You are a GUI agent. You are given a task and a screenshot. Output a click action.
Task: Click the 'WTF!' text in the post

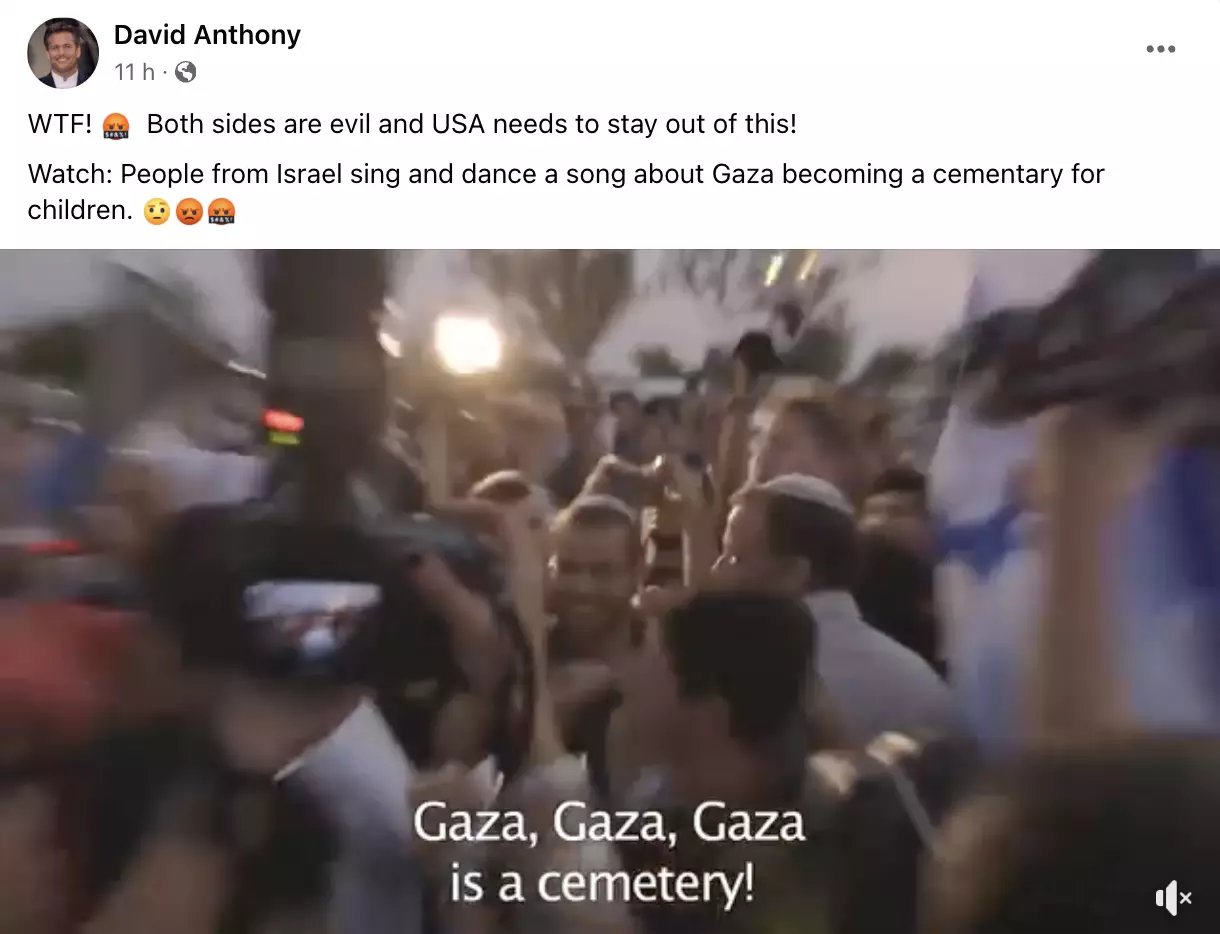pos(61,125)
